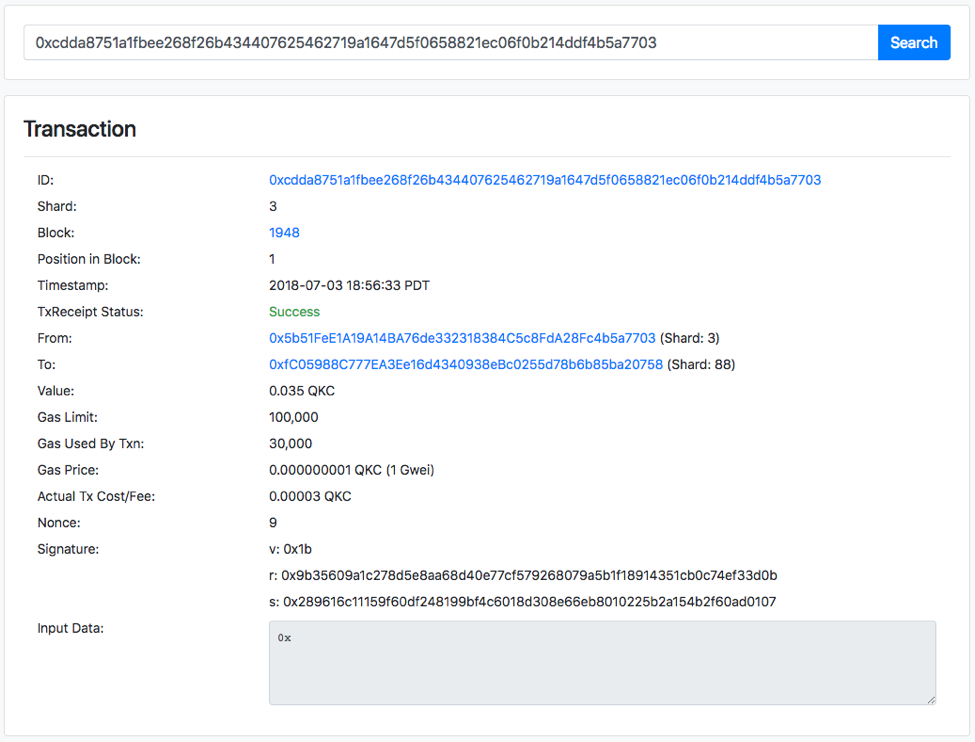Screen dimensions: 975x742
Task: Click the Value label
Action: (x=55, y=391)
